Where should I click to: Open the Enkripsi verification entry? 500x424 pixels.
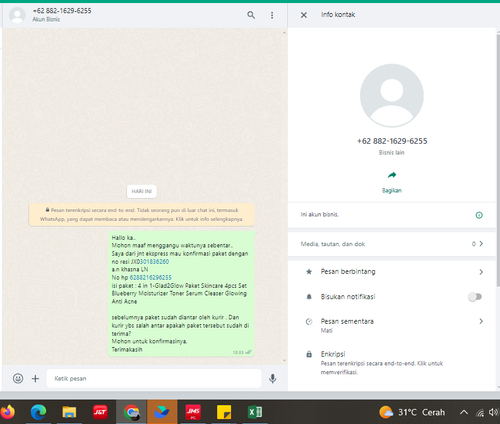tap(392, 362)
